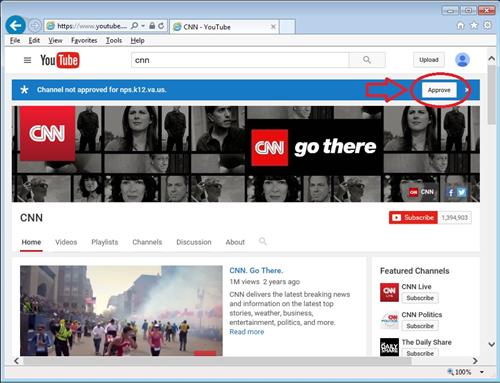Click the YouTube logo
The height and width of the screenshot is (383, 500).
pyautogui.click(x=60, y=60)
